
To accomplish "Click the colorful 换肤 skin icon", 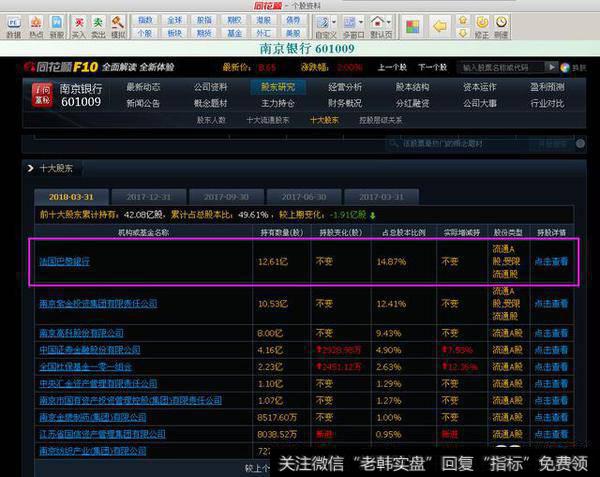I will tap(565, 68).
